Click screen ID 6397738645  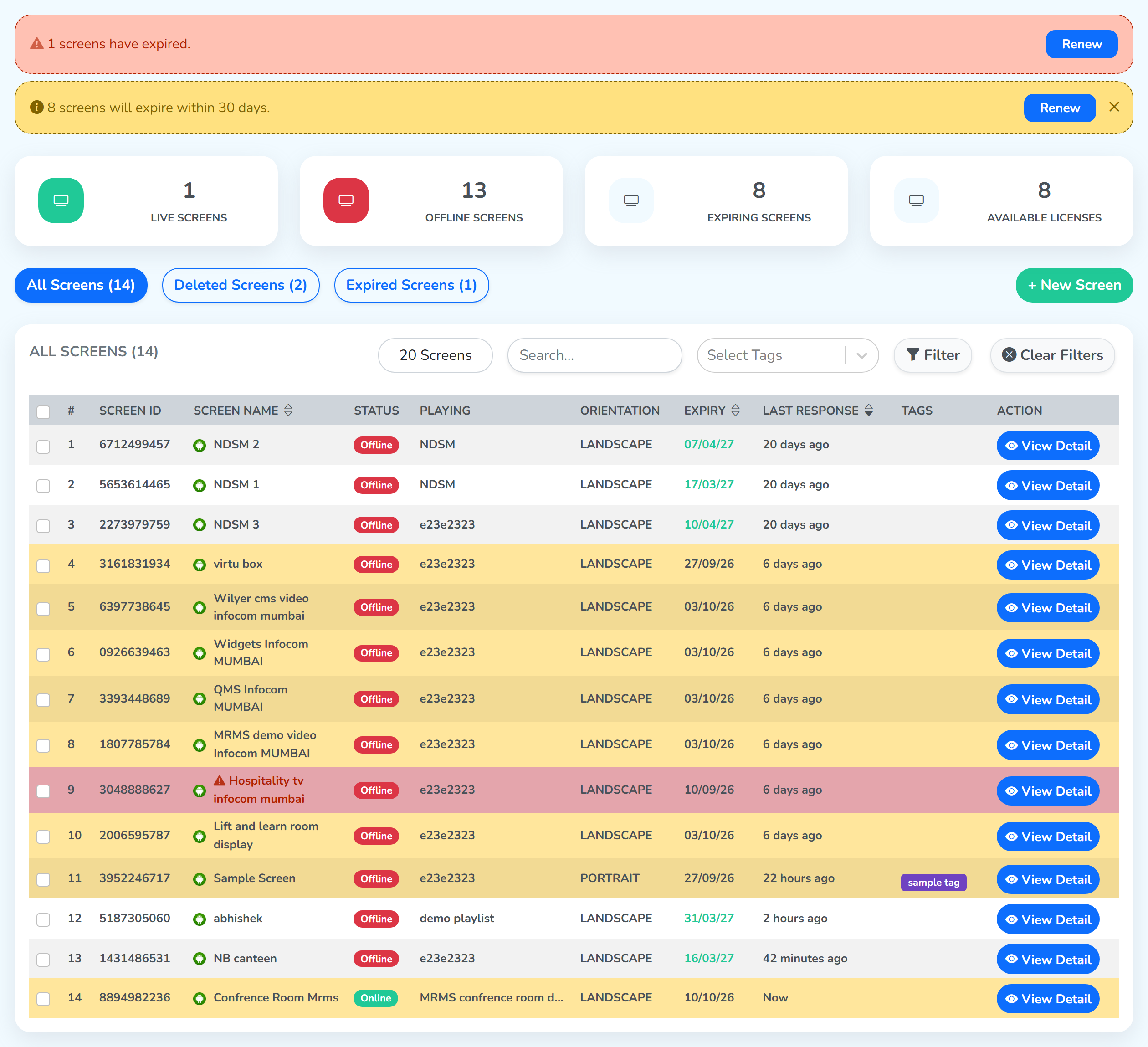point(134,607)
